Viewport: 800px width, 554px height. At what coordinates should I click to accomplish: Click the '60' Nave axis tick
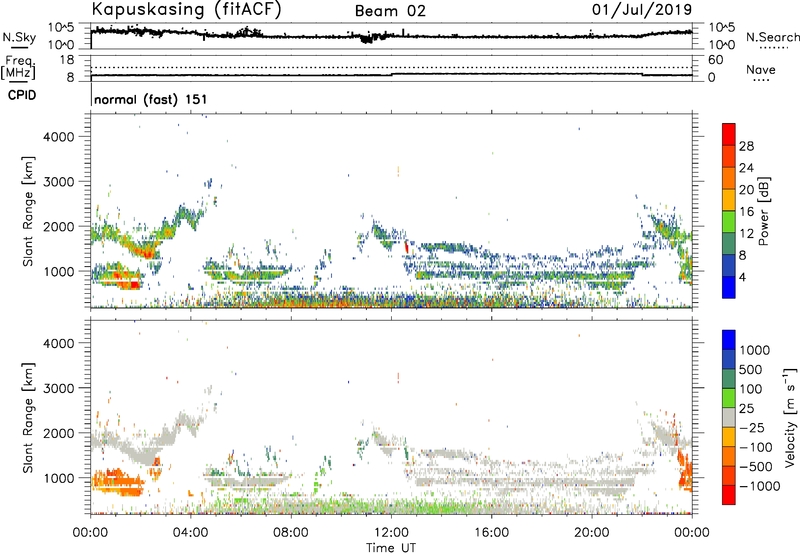point(715,60)
